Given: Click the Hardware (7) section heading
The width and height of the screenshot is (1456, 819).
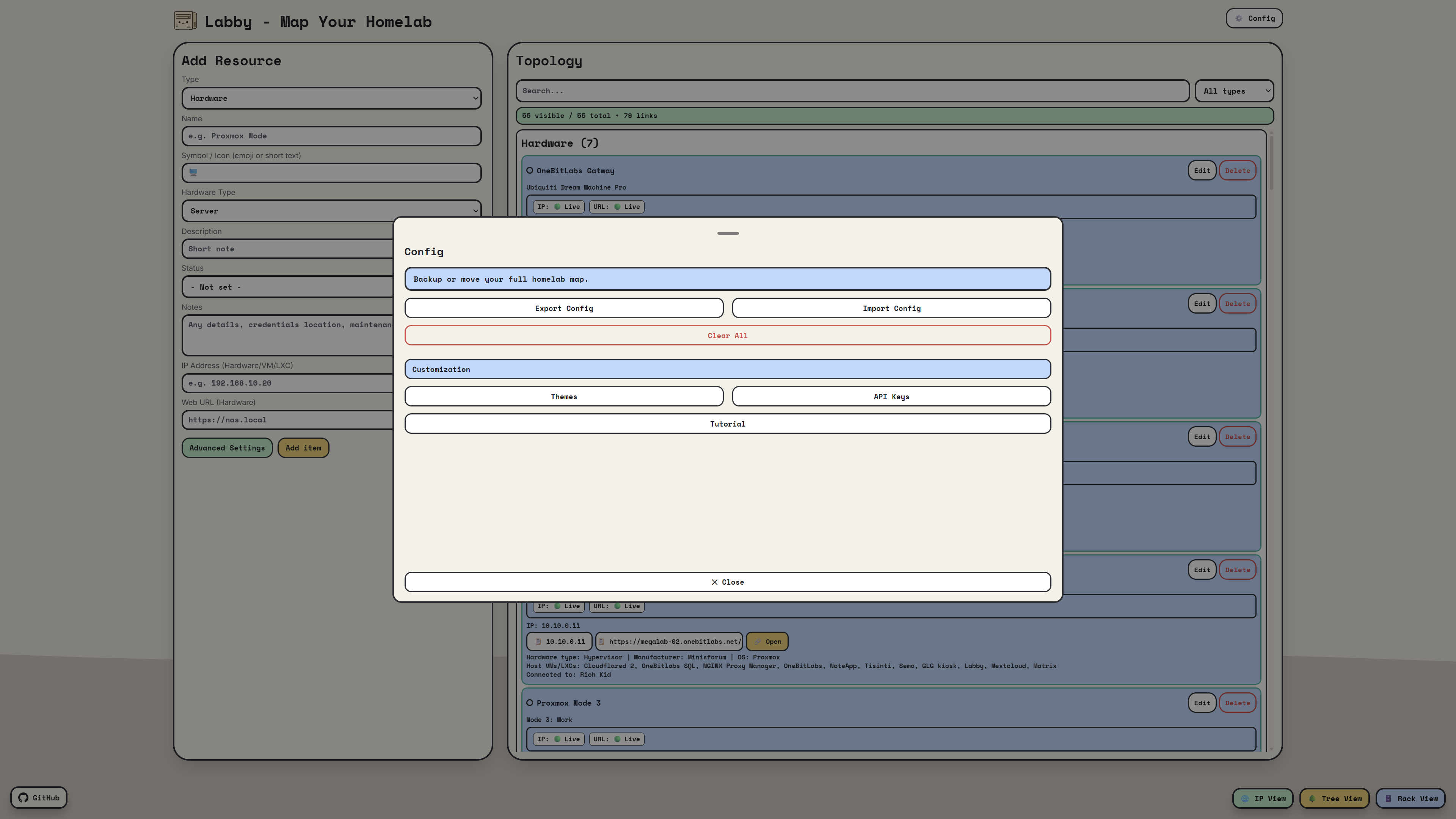Looking at the screenshot, I should pyautogui.click(x=560, y=144).
